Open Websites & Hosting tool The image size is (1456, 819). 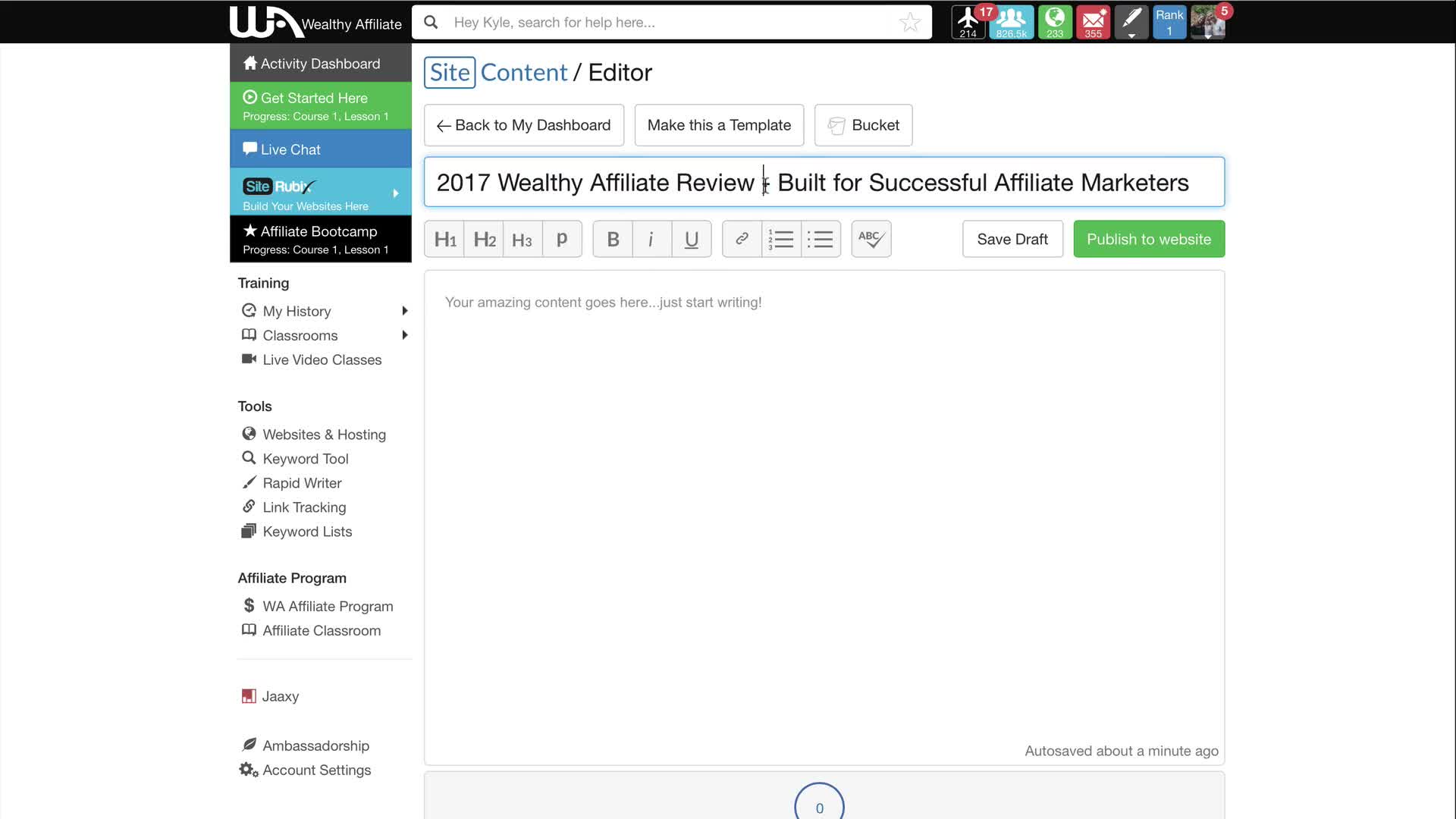pyautogui.click(x=324, y=435)
